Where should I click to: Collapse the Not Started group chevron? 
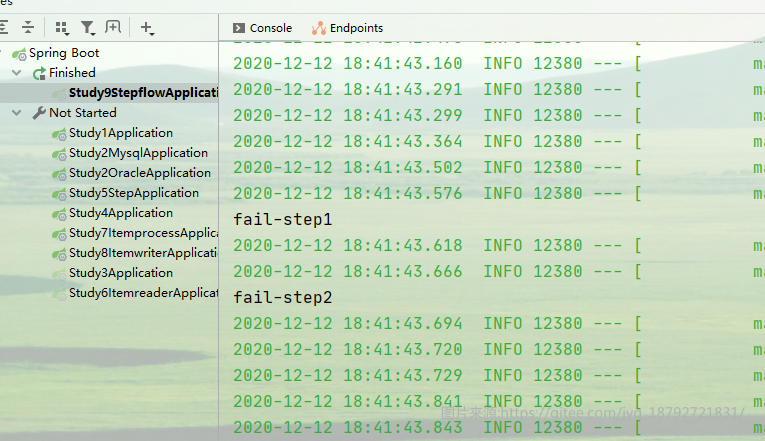click(x=17, y=113)
